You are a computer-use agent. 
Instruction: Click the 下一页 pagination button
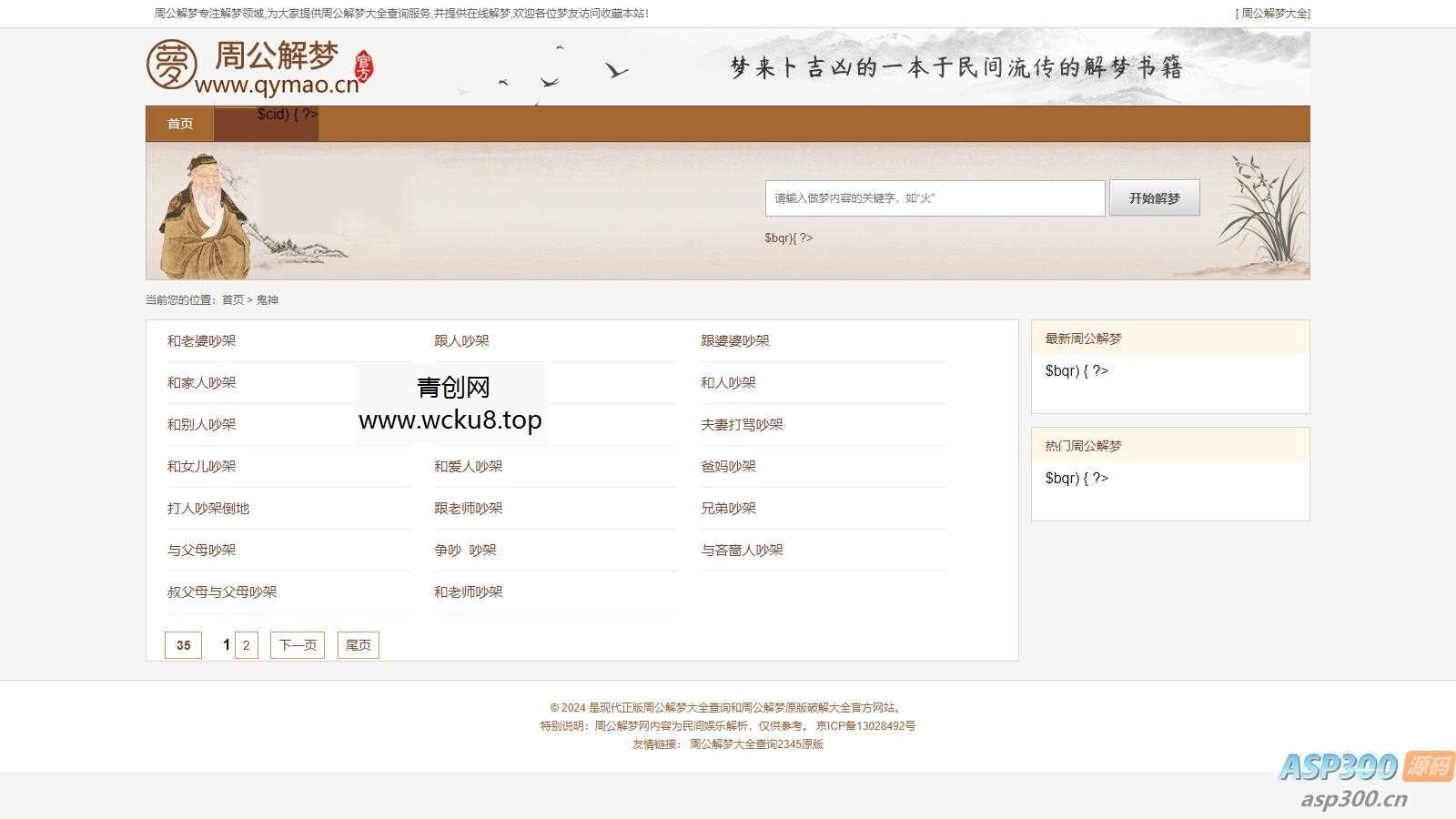coord(297,644)
